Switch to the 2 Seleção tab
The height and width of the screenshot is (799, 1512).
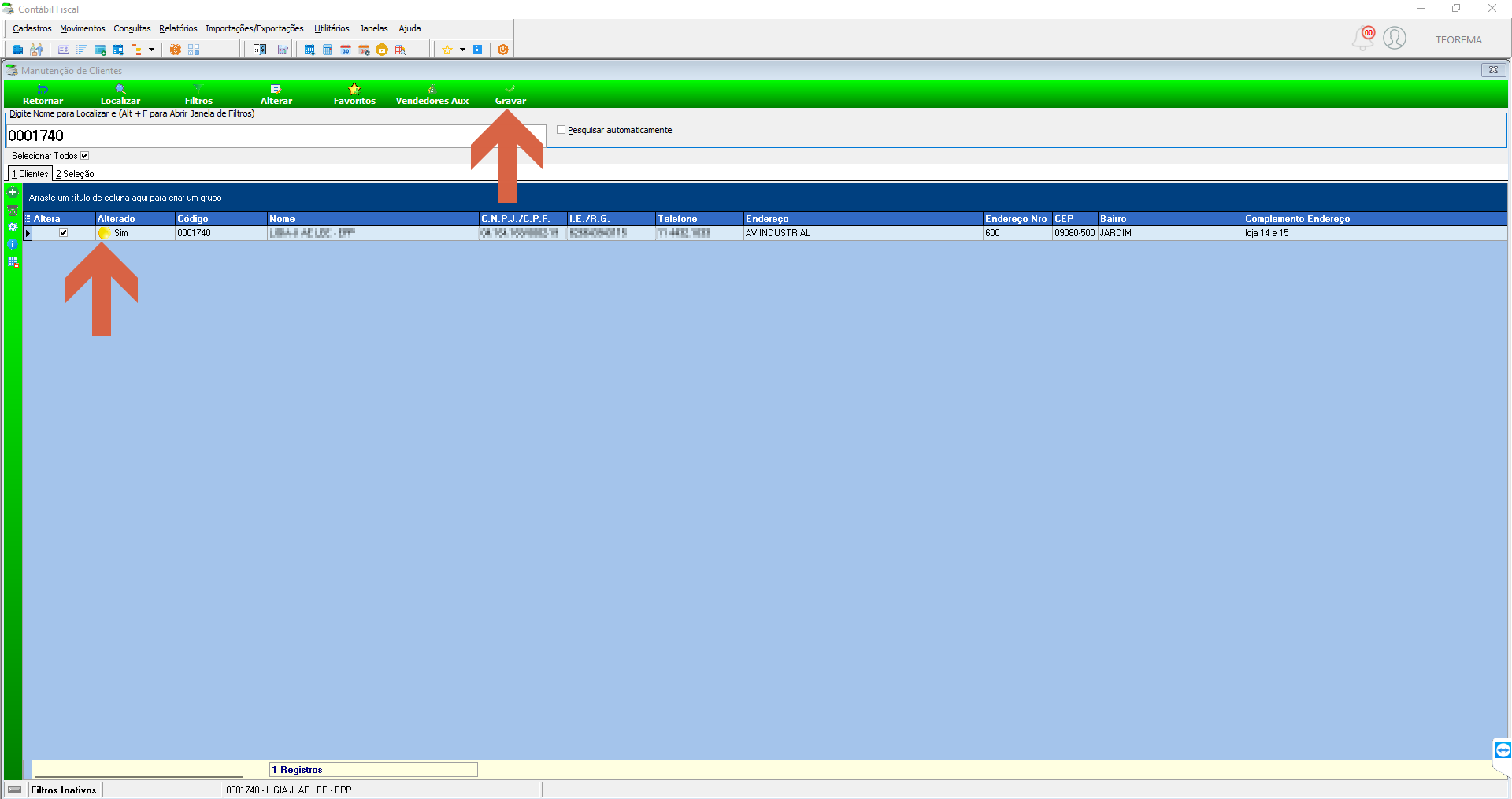[75, 174]
